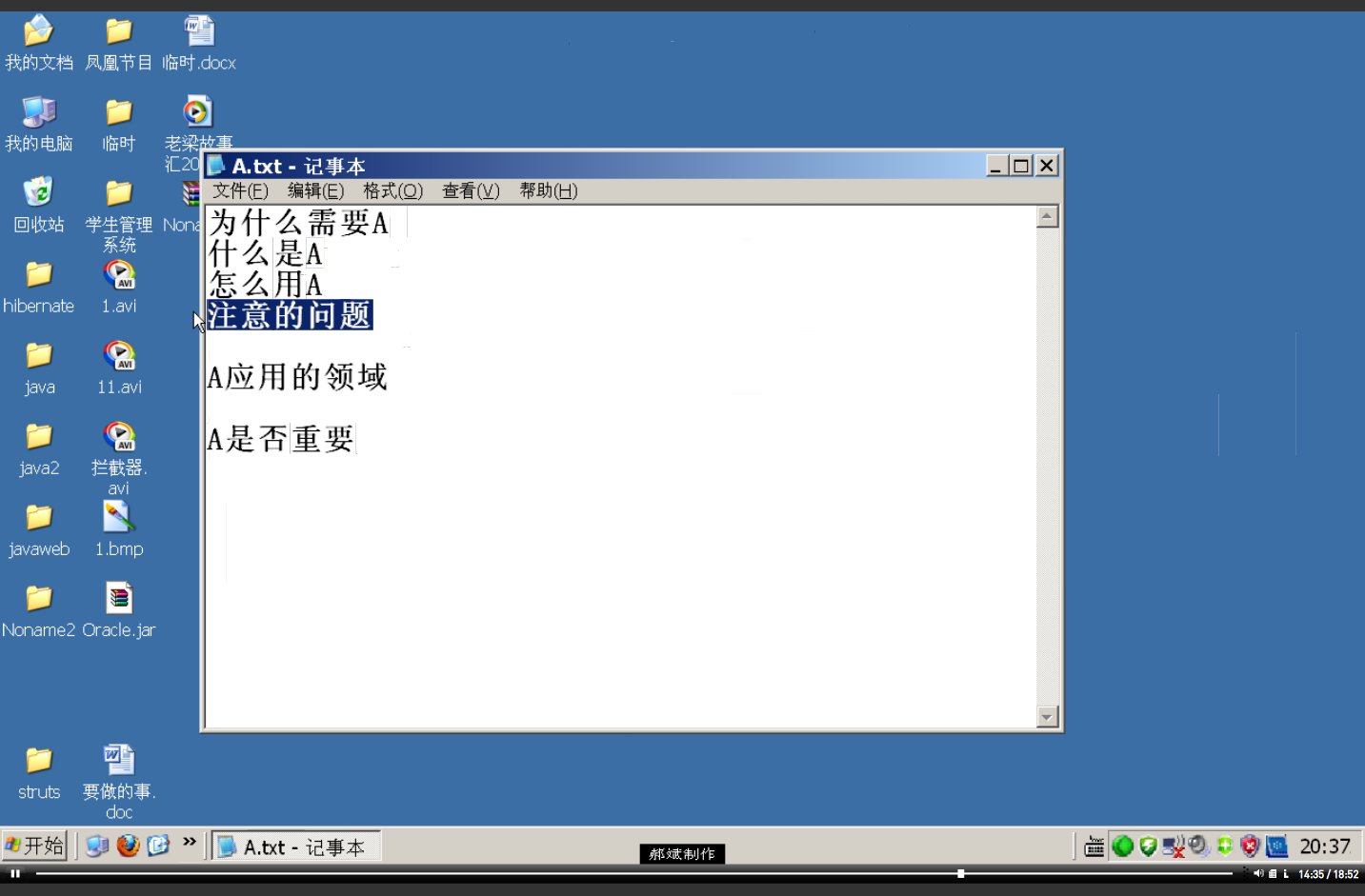The image size is (1365, 896).
Task: Click the input method keyboard tray icon
Action: (1094, 846)
